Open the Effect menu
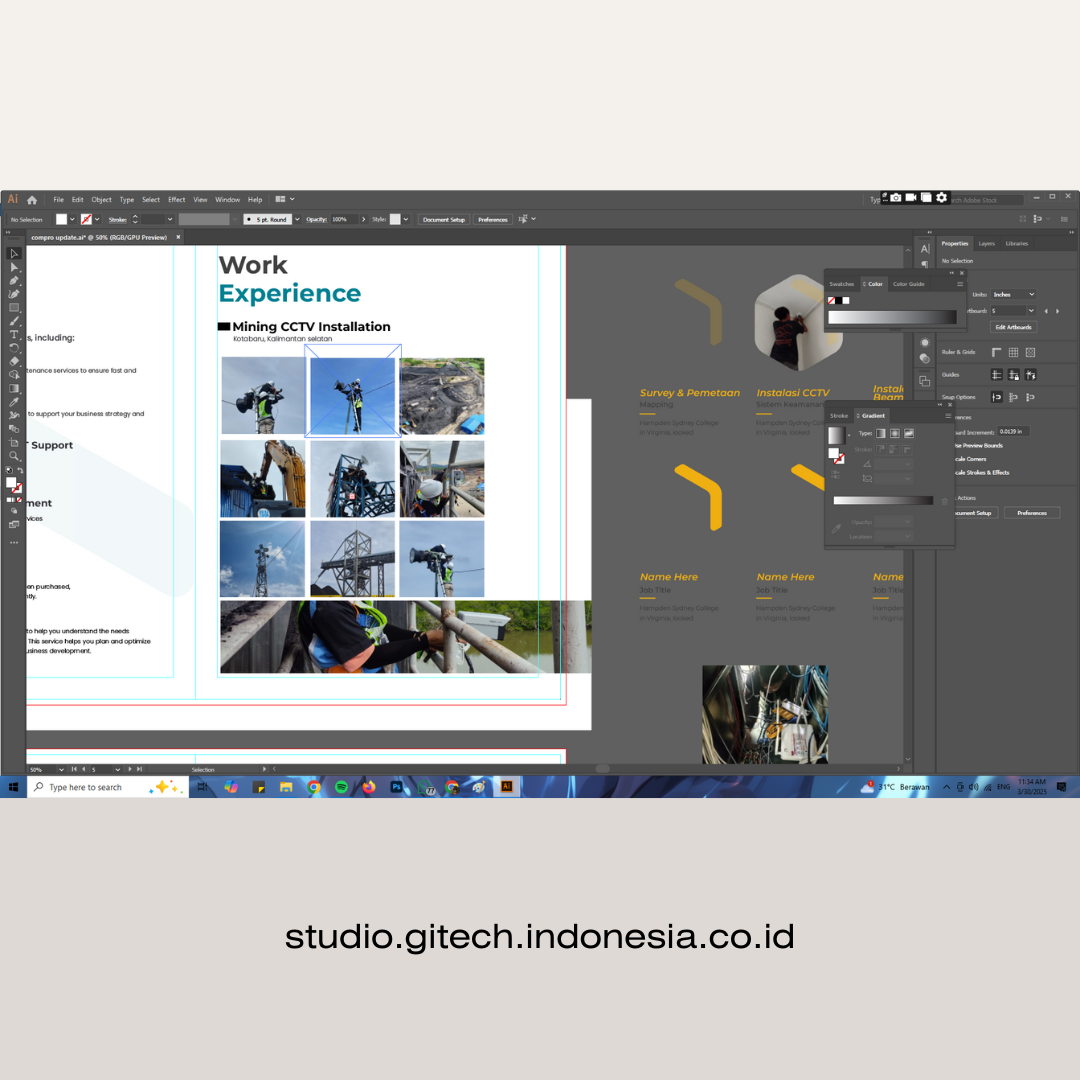 tap(176, 199)
